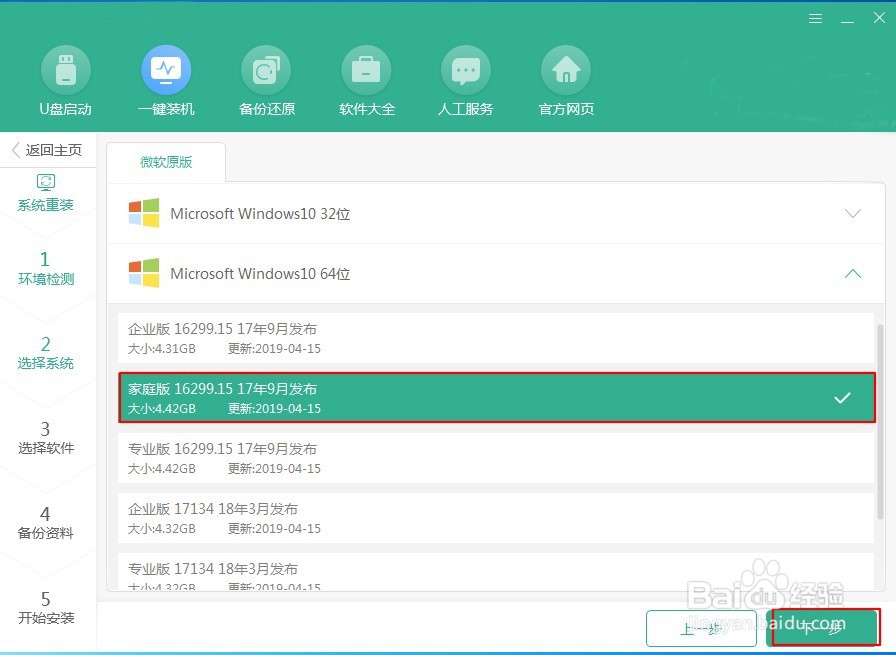The height and width of the screenshot is (655, 896).
Task: Go to step 4 备份资料
Action: [46, 523]
